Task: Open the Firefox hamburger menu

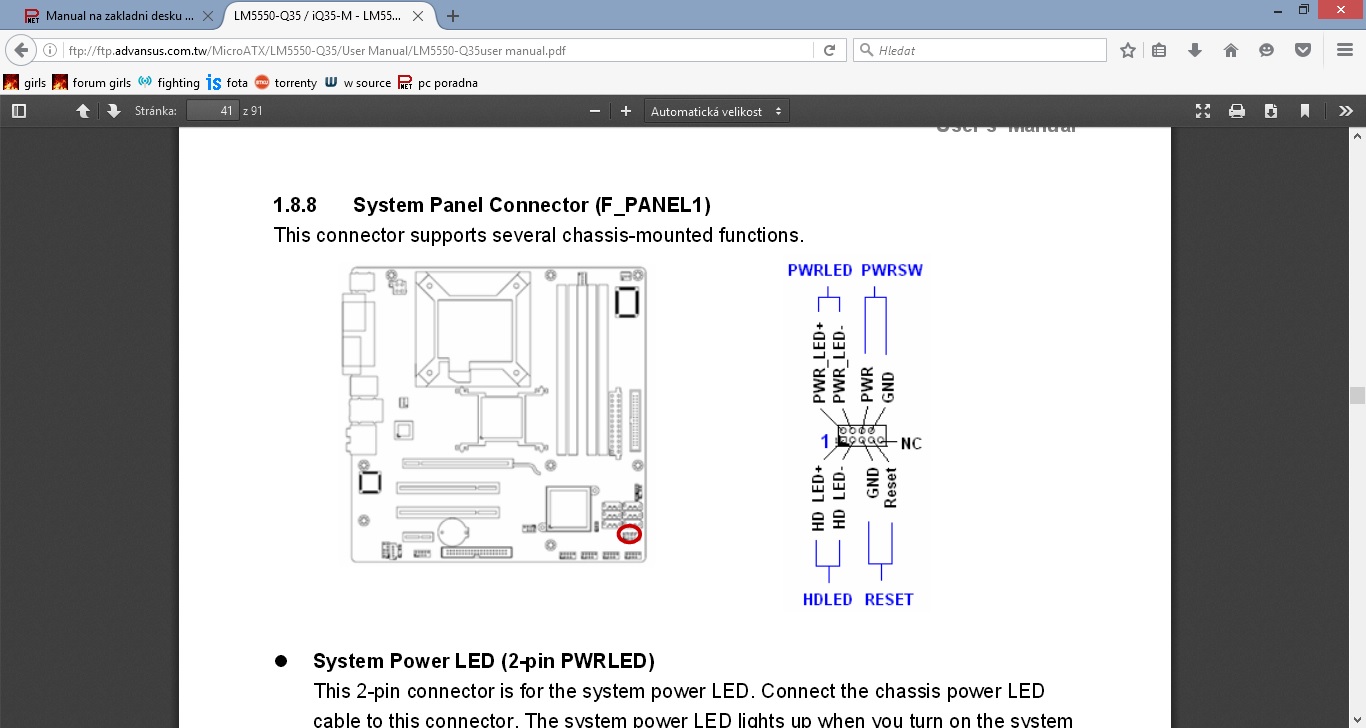Action: tap(1345, 50)
